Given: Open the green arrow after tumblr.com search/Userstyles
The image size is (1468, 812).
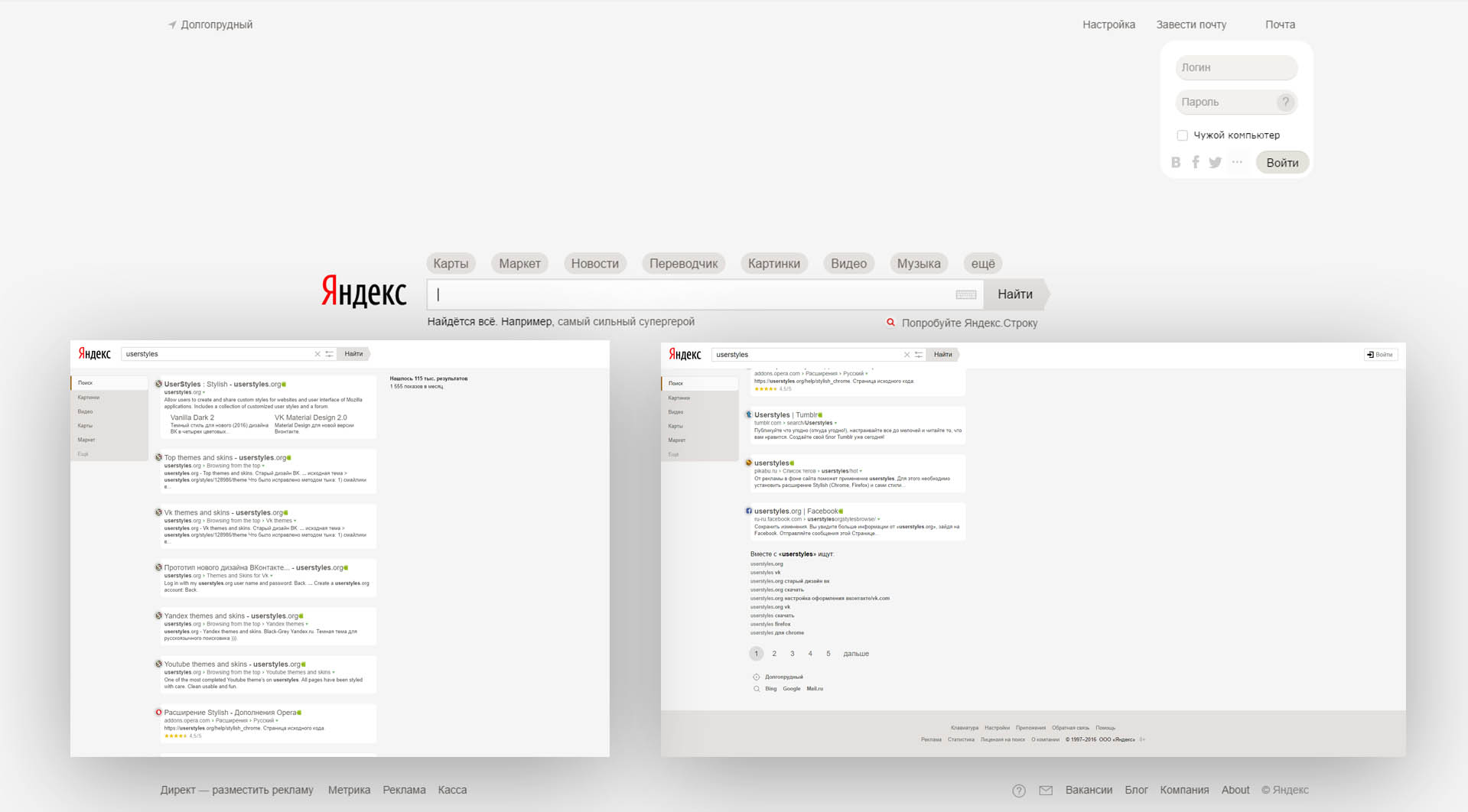Looking at the screenshot, I should click(x=835, y=423).
